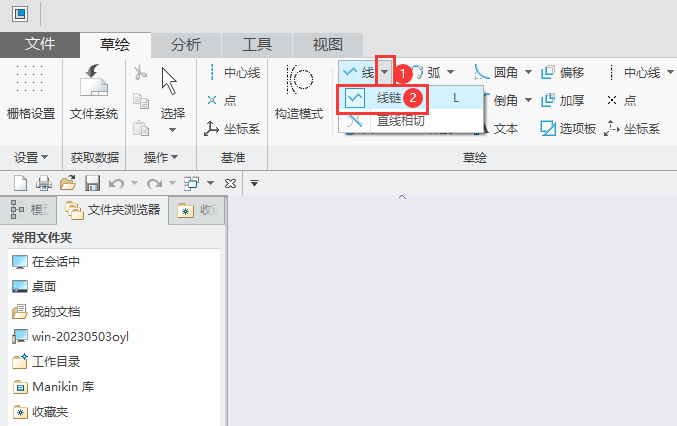Viewport: 677px width, 426px height.
Task: Switch to the favorites tab
Action: (196, 211)
